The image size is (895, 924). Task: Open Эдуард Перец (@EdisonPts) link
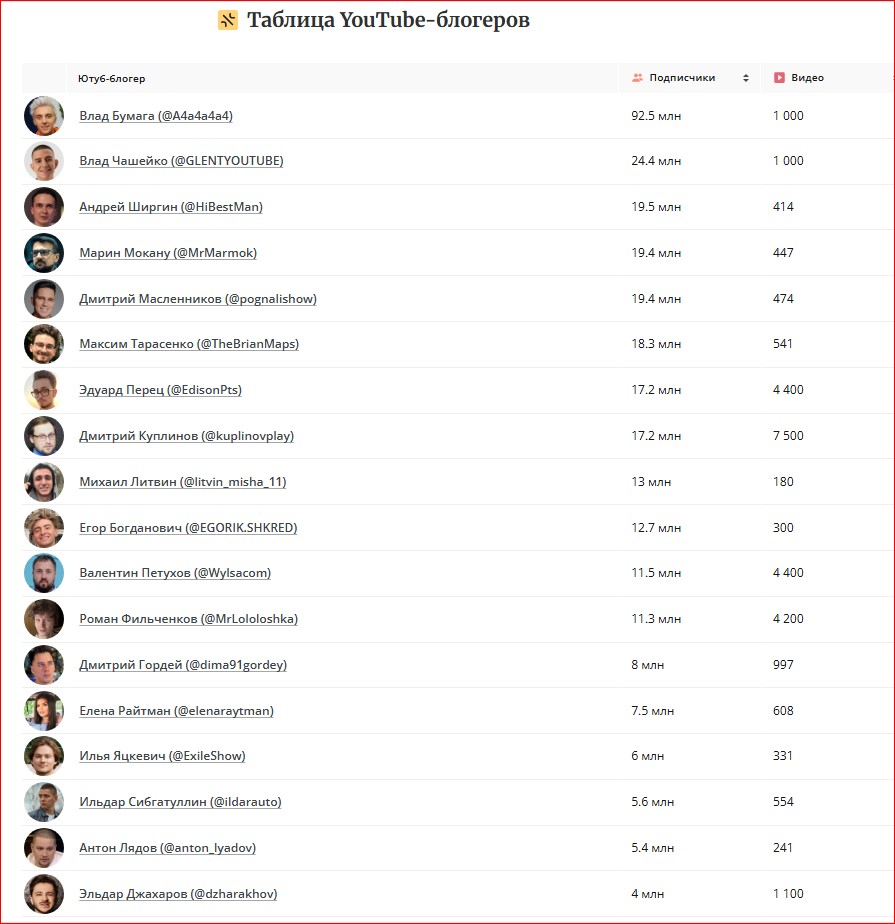pos(160,390)
